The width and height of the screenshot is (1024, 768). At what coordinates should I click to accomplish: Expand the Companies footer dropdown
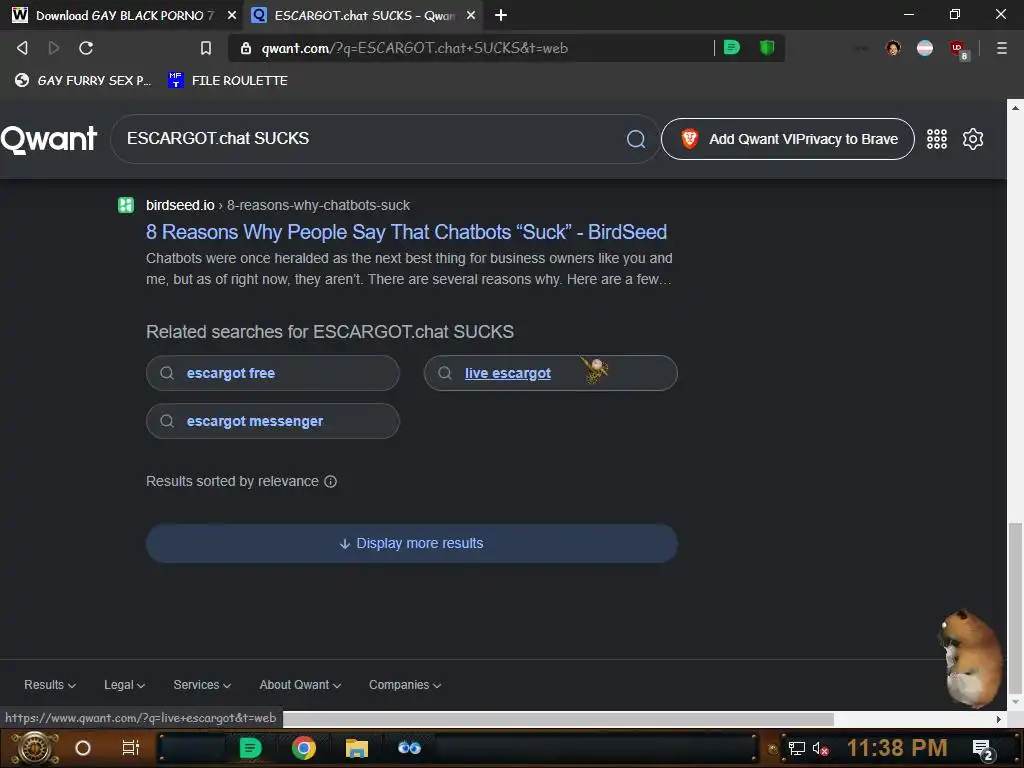coord(405,684)
